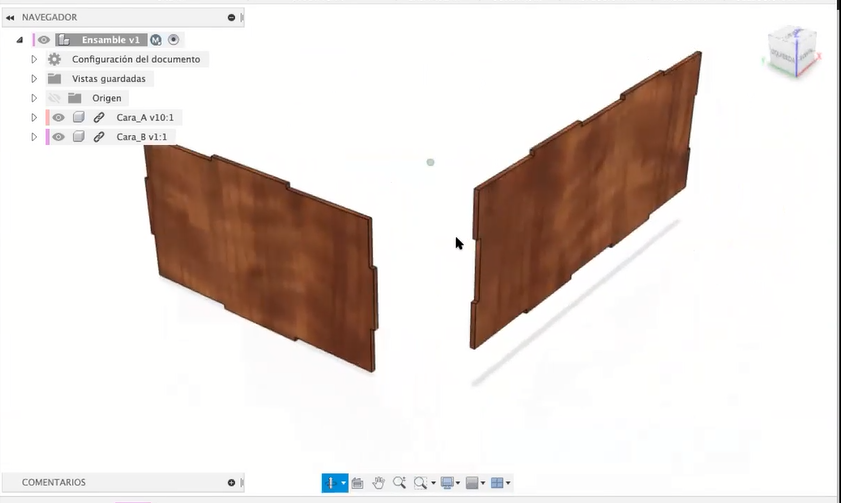The image size is (841, 503).
Task: Expand the Origen folder
Action: 34,98
